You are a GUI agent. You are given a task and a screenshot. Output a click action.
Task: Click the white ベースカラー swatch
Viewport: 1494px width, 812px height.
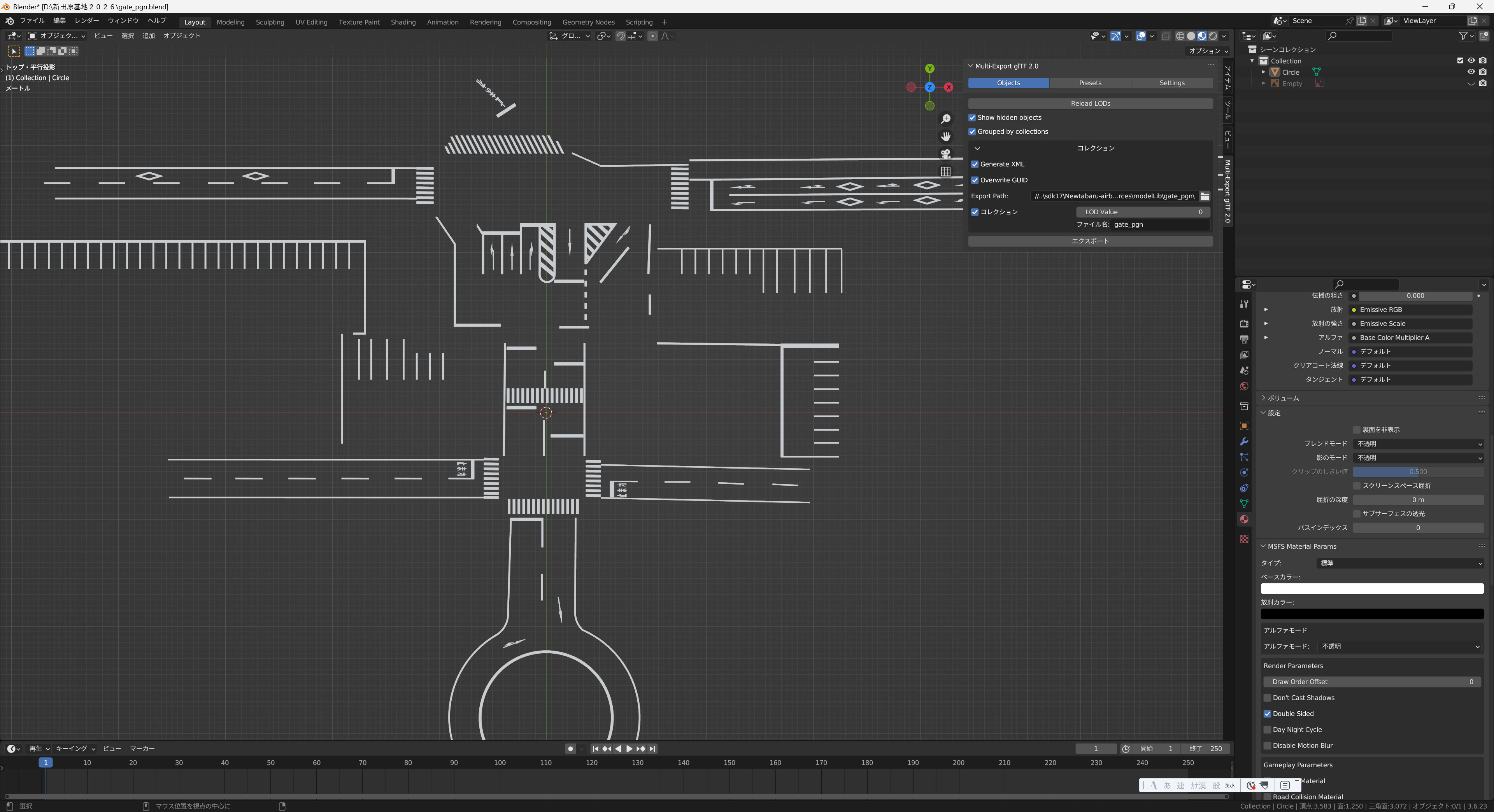coord(1371,589)
